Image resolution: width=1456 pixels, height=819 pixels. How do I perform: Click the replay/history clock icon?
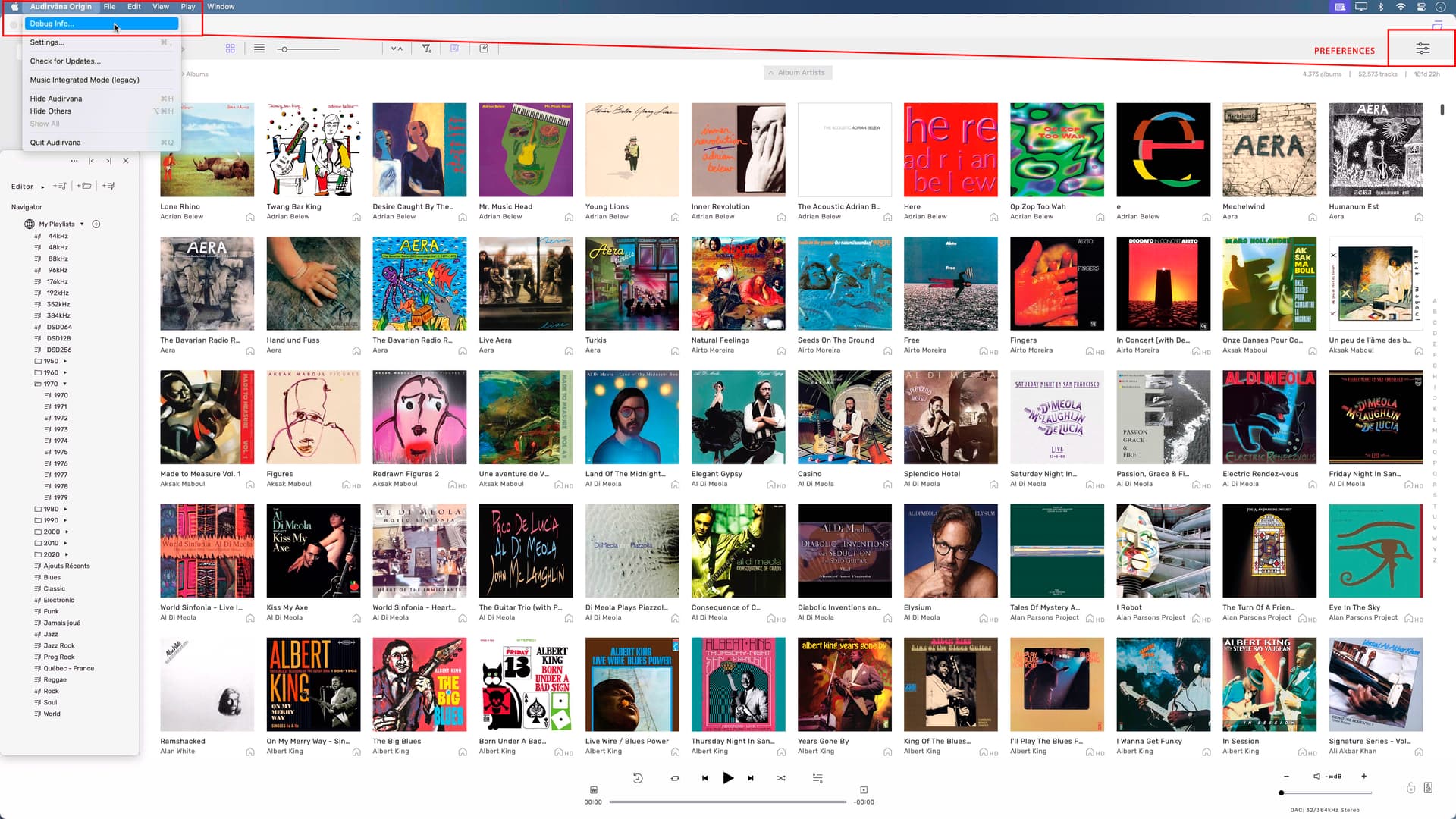pyautogui.click(x=638, y=778)
